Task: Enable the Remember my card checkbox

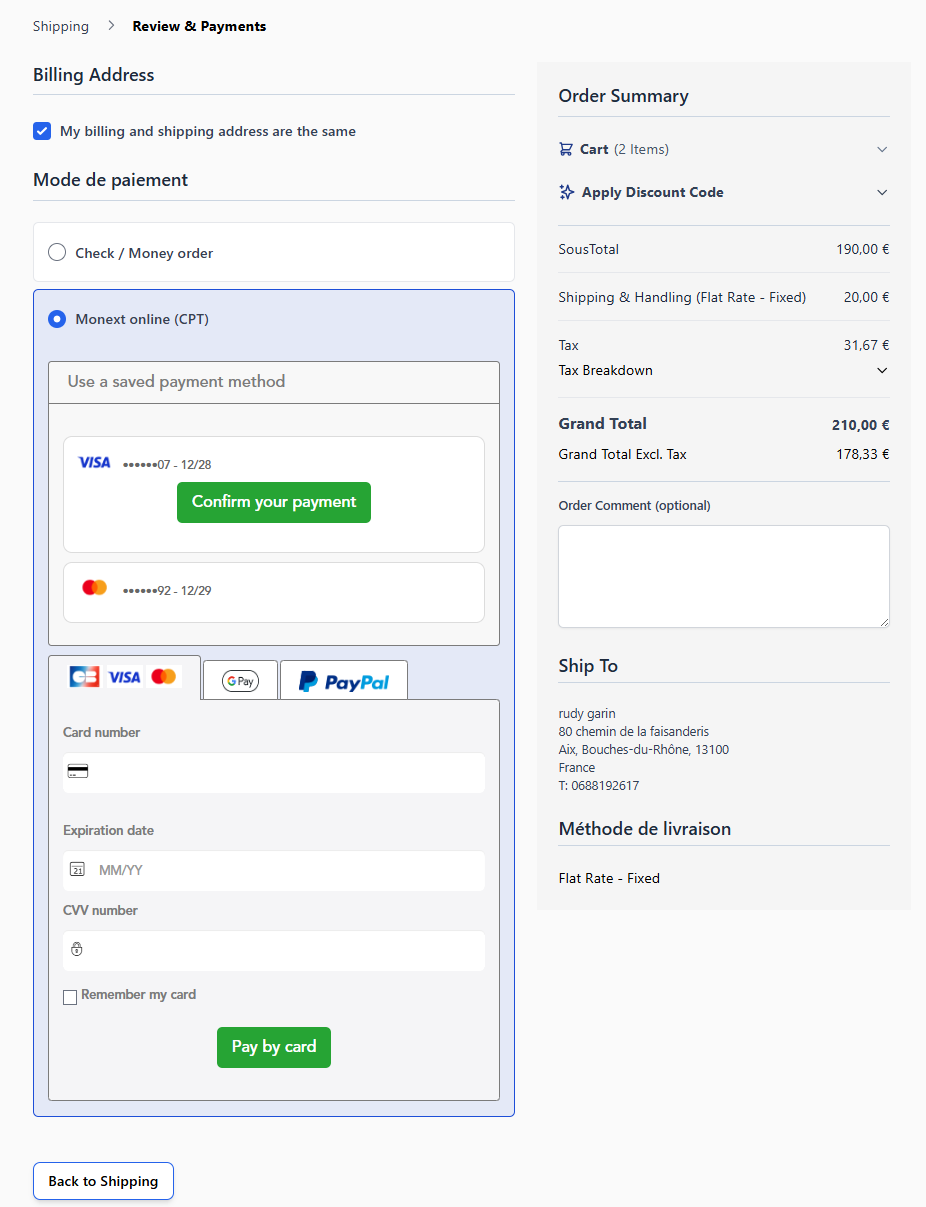Action: coord(70,997)
